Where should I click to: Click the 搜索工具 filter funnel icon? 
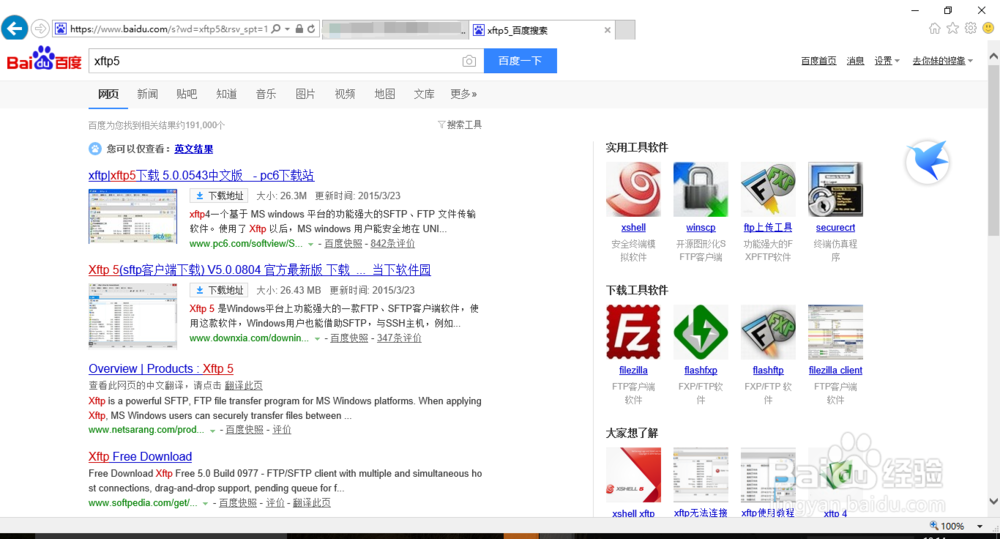(x=441, y=124)
